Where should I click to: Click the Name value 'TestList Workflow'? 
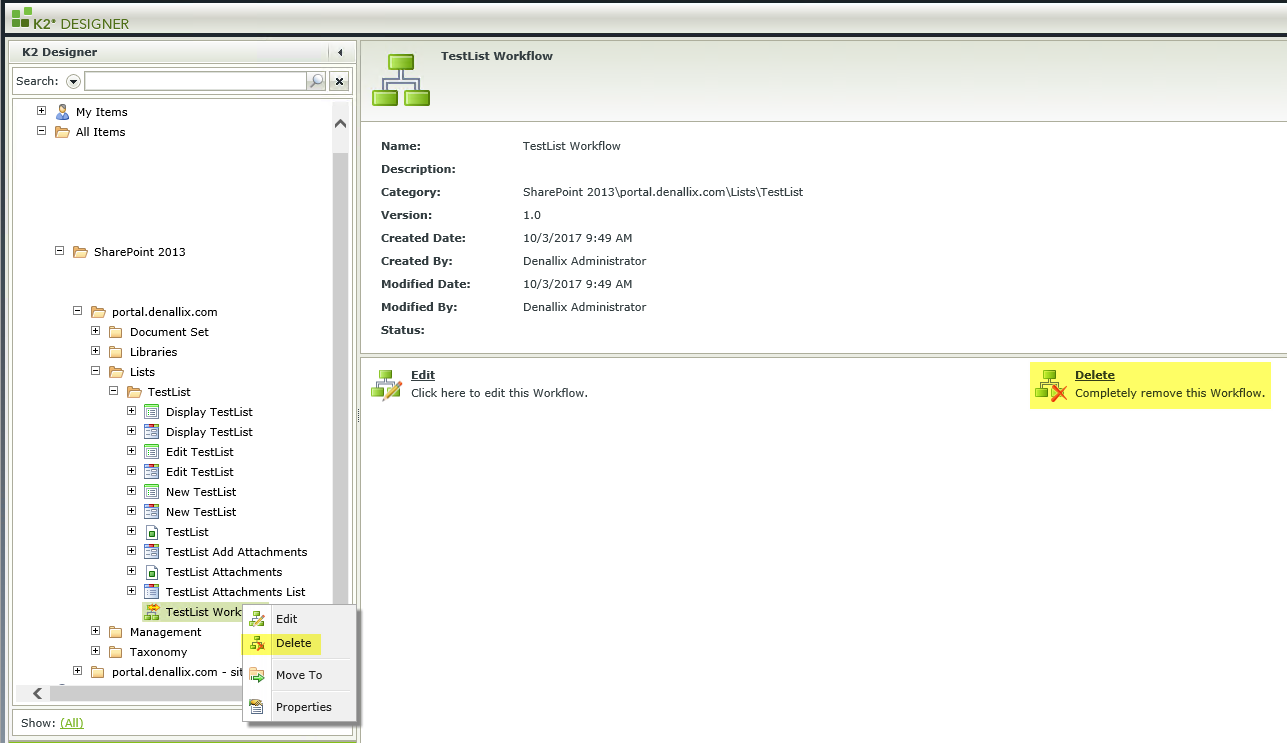click(572, 146)
